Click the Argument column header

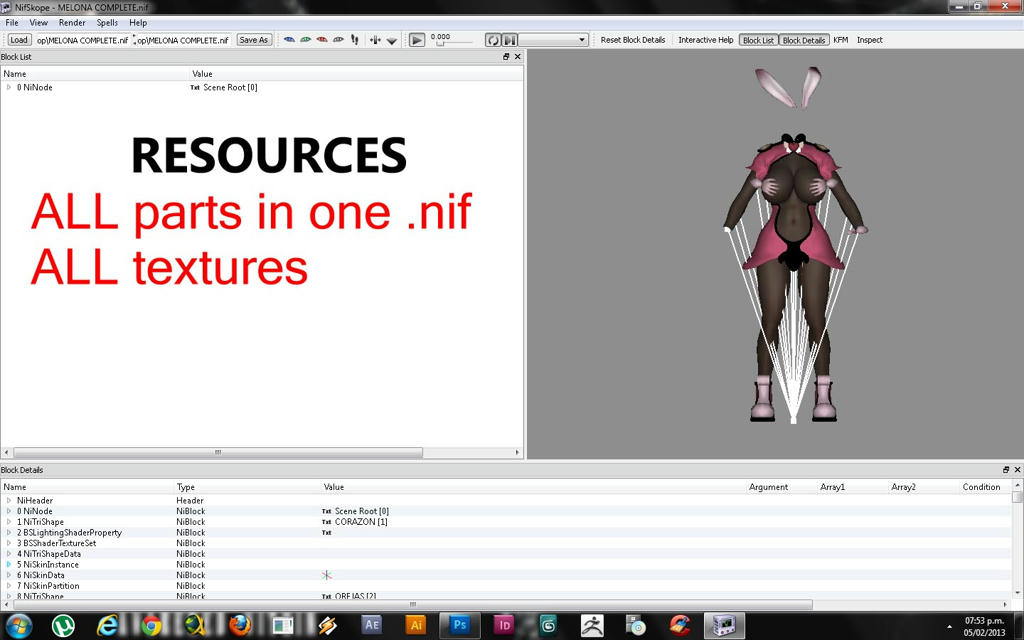[x=768, y=487]
